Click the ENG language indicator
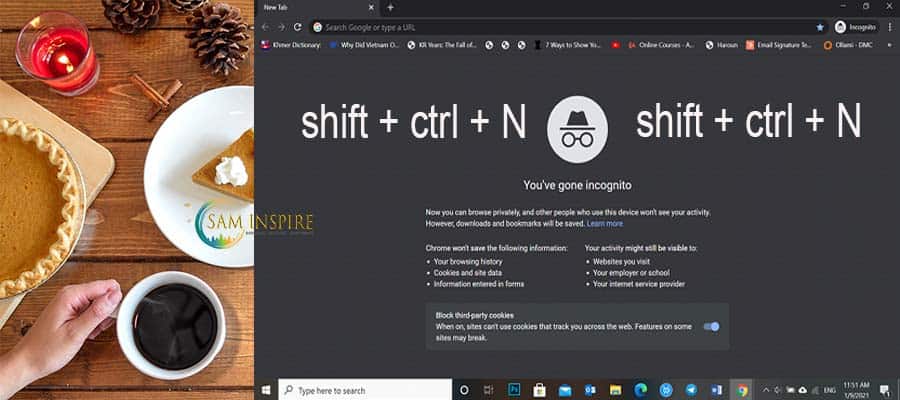This screenshot has width=900, height=400. pos(830,390)
